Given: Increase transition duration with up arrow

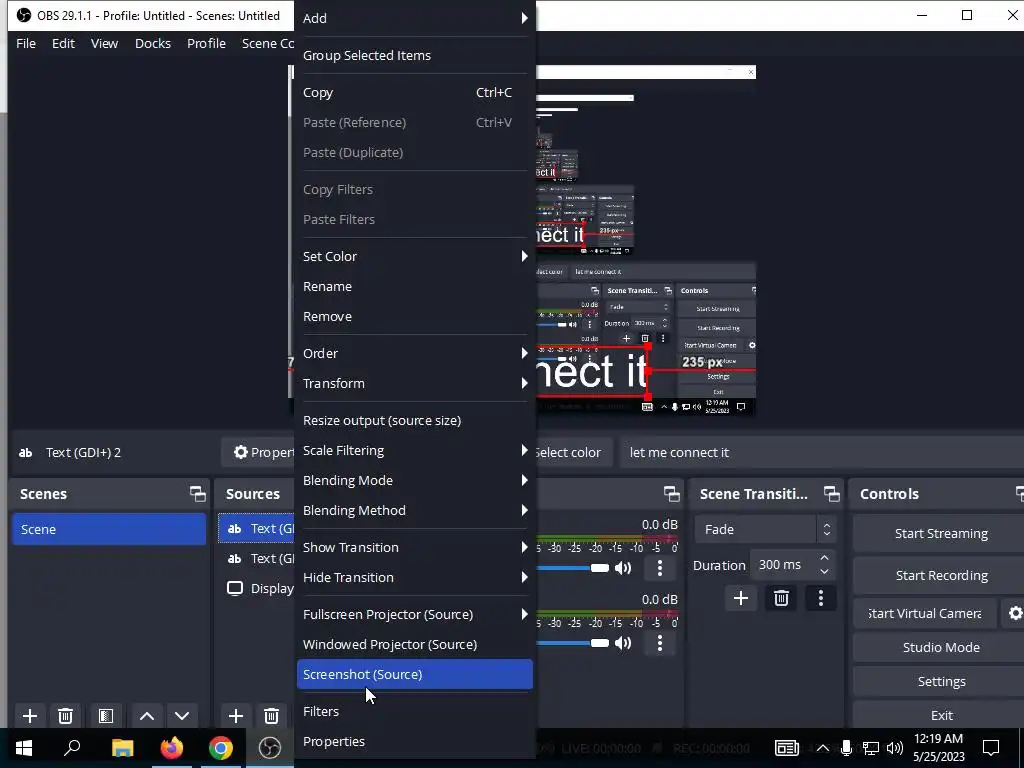Looking at the screenshot, I should pyautogui.click(x=824, y=558).
